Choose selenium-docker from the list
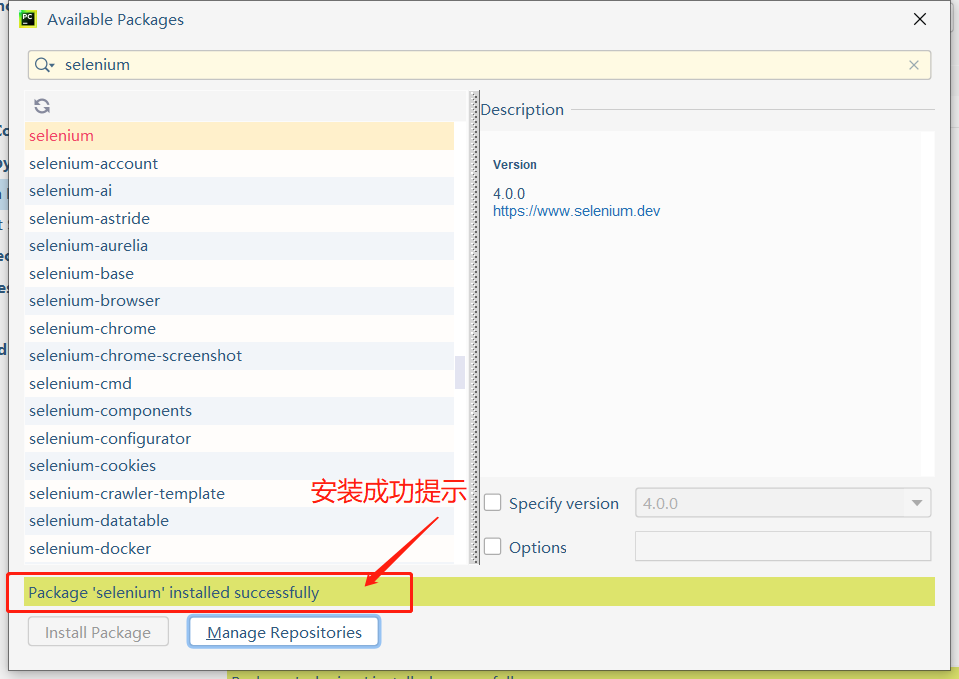 click(x=239, y=548)
